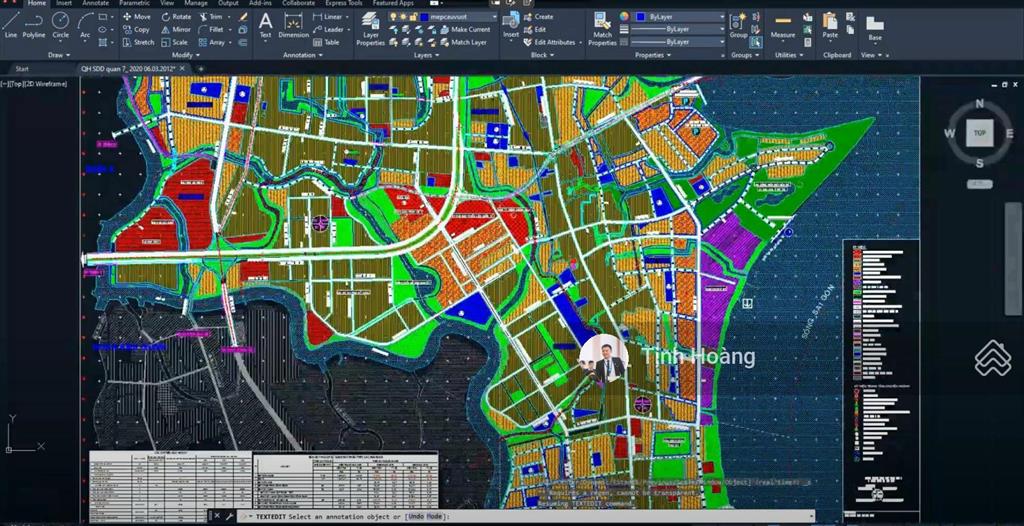Start the Trim command
Screen dimensions: 1024x526
click(x=210, y=16)
